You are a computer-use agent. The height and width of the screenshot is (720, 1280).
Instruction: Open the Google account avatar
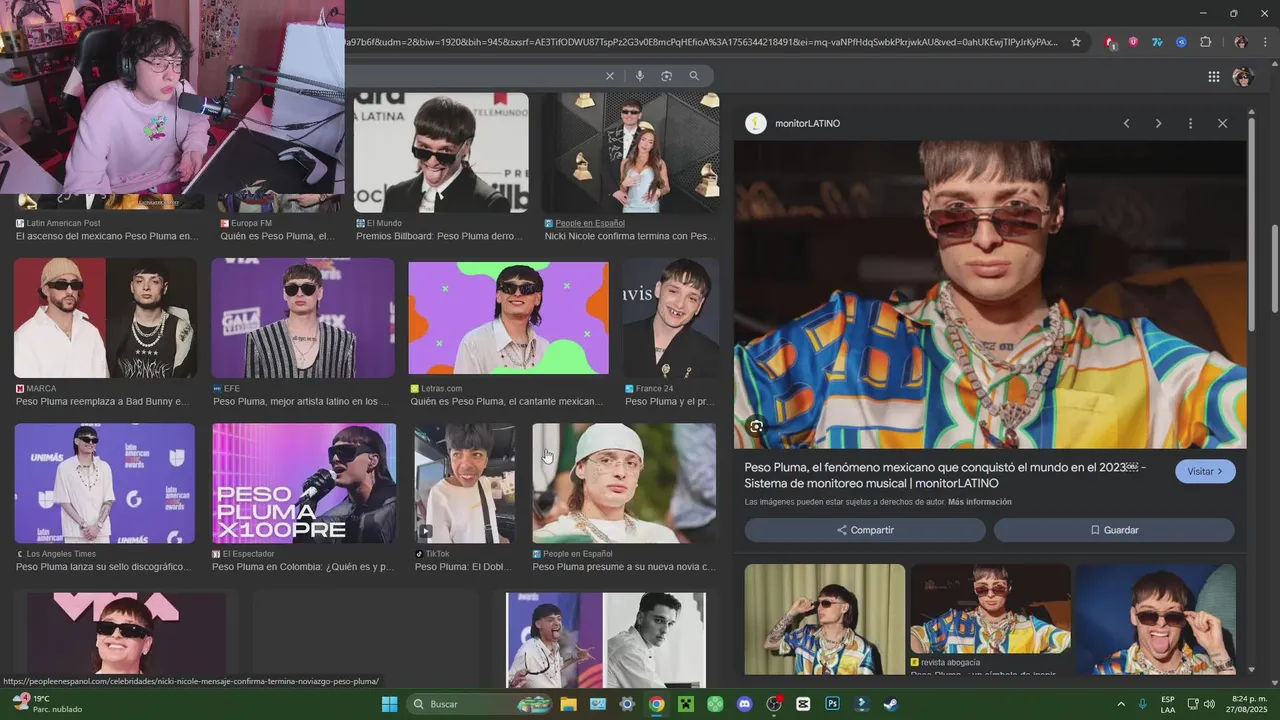pyautogui.click(x=1243, y=77)
